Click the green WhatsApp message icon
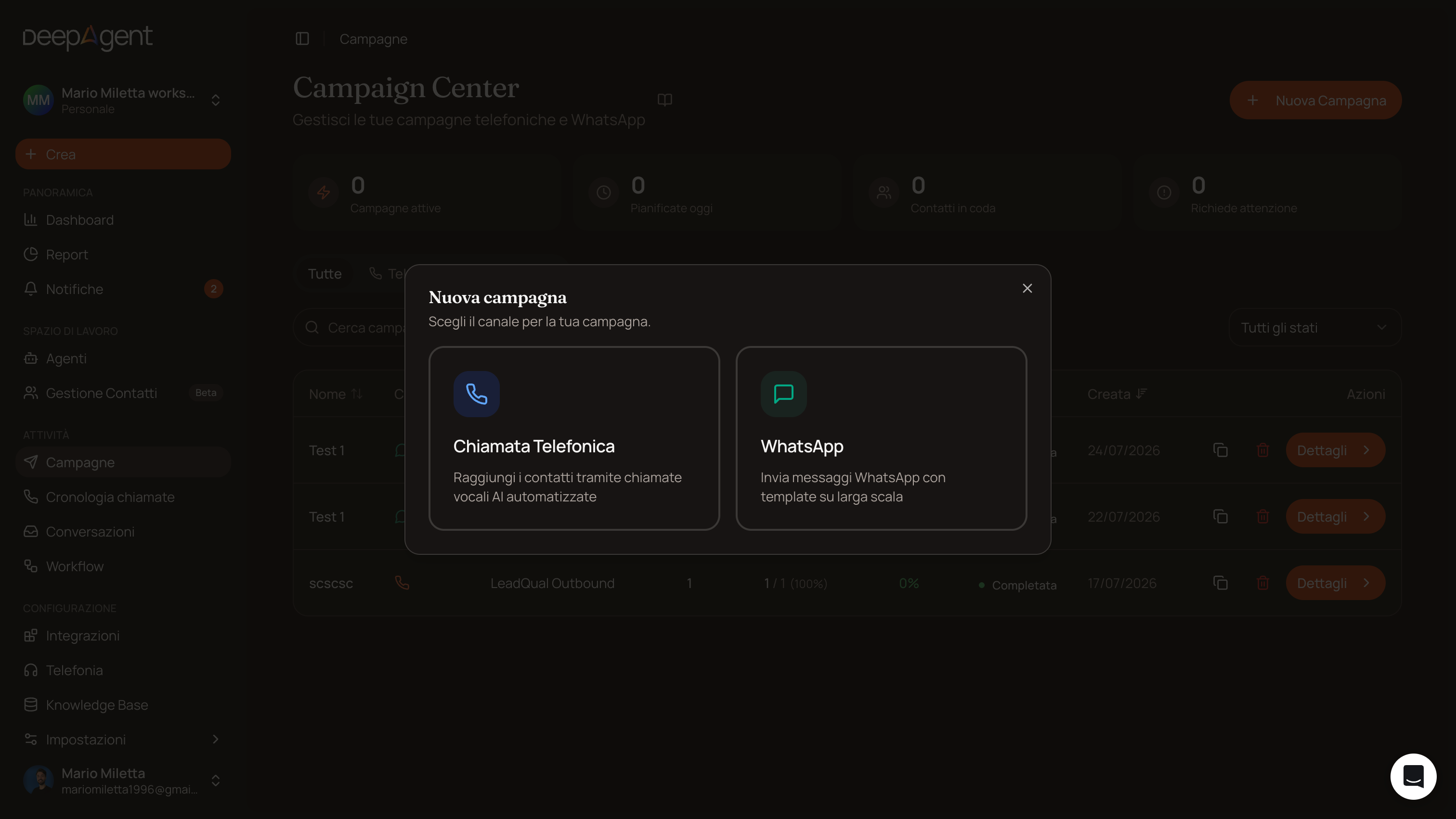 click(x=783, y=394)
